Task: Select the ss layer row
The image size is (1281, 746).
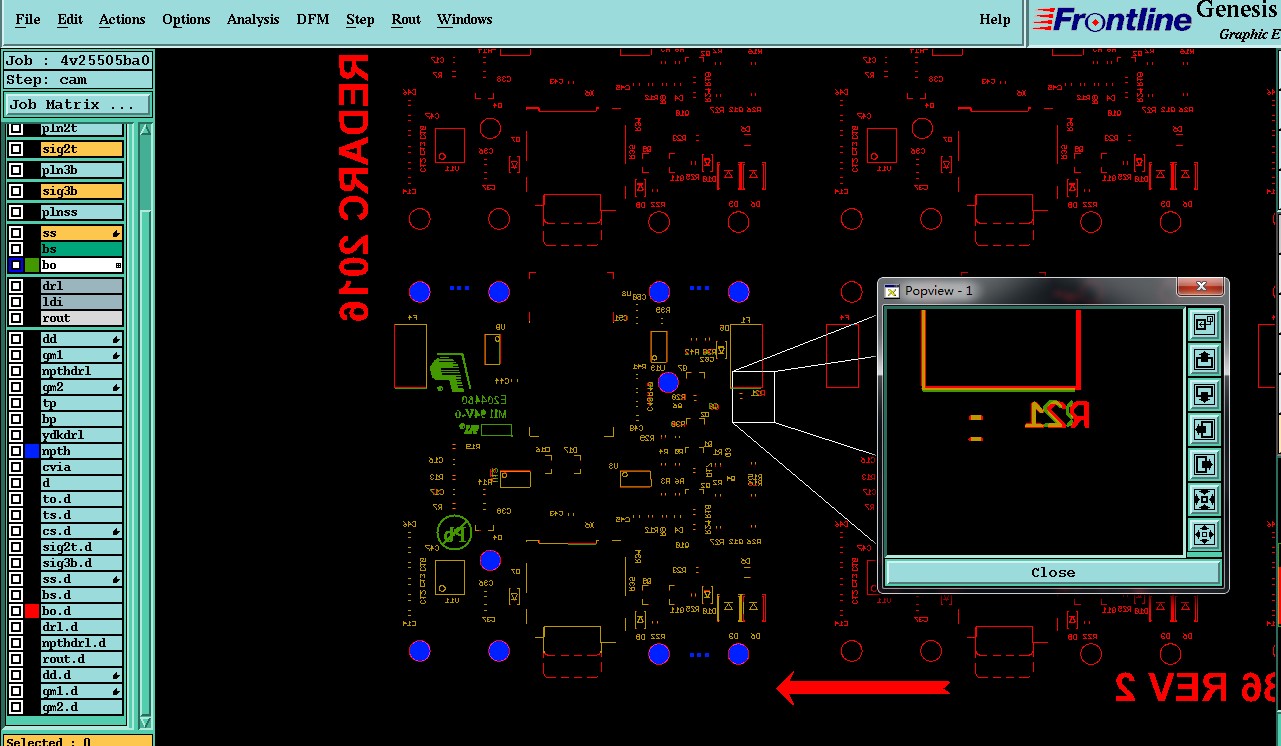Action: (81, 233)
